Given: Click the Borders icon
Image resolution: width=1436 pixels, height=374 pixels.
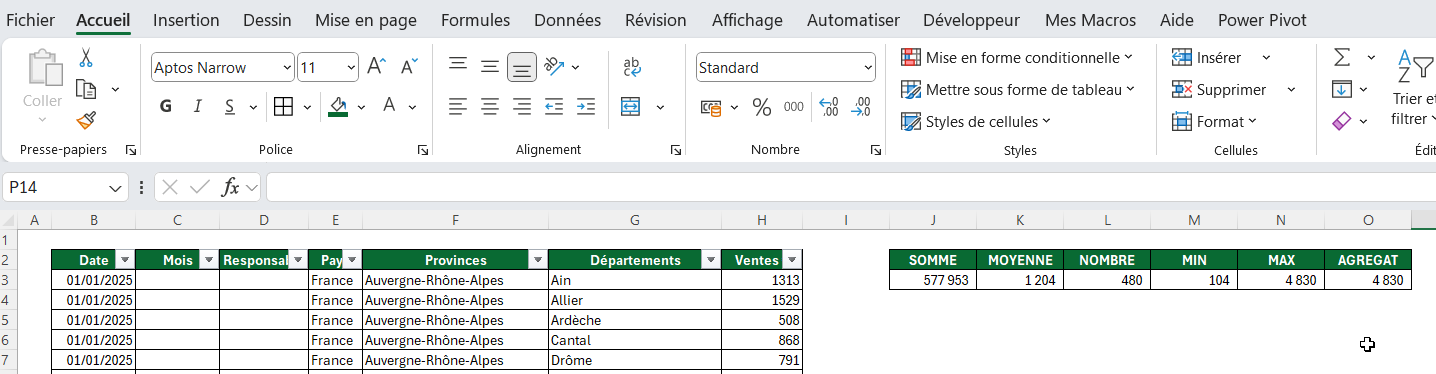Looking at the screenshot, I should tap(283, 106).
